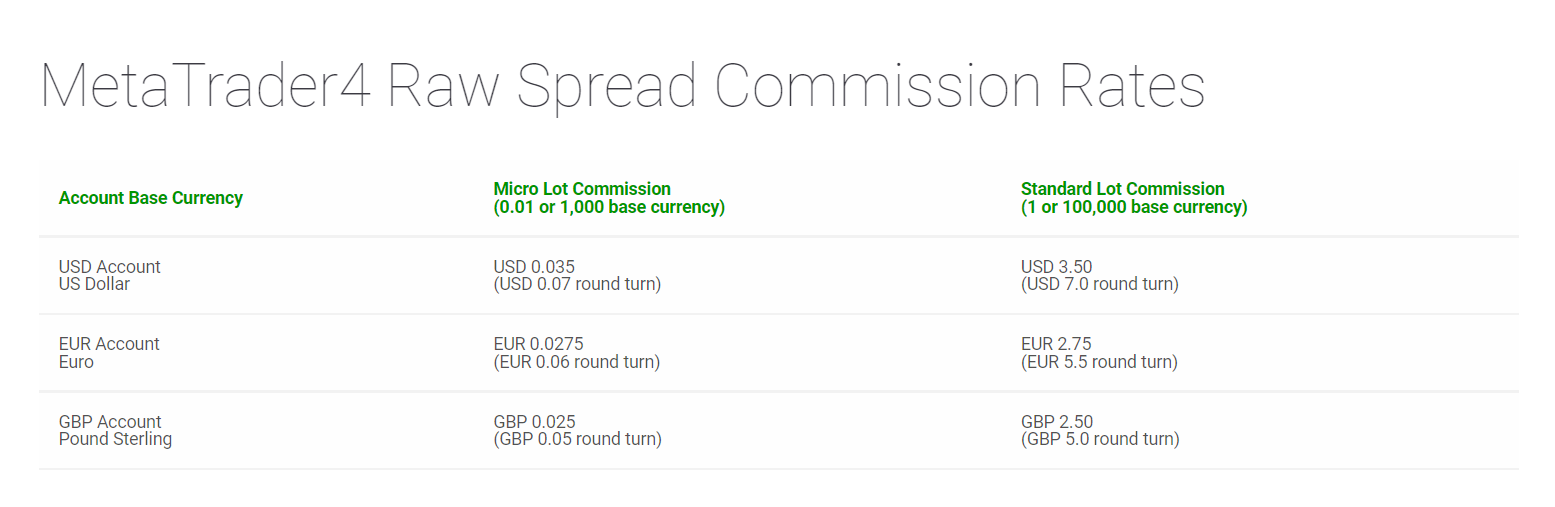Viewport: 1555px width, 507px height.
Task: Click the USD 0.035 micro lot value
Action: [534, 267]
